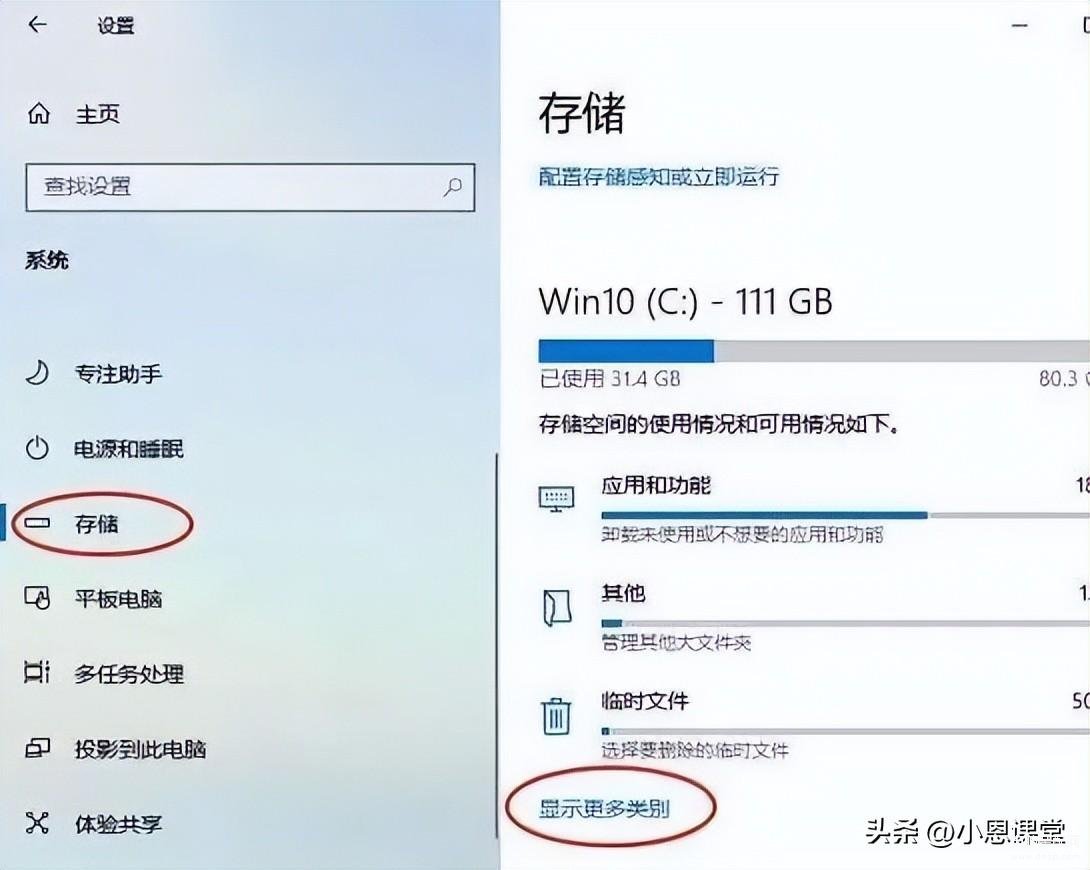
Task: Click the back arrow in Settings
Action: pyautogui.click(x=37, y=25)
